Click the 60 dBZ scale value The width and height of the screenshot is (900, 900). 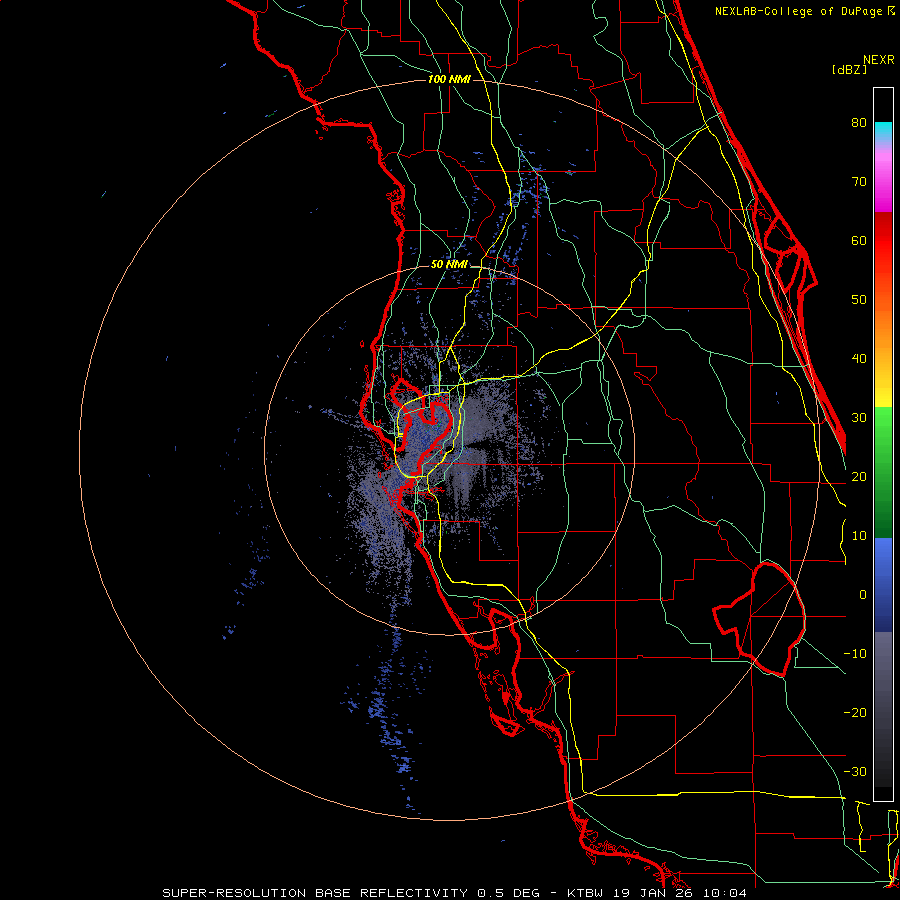click(x=859, y=240)
